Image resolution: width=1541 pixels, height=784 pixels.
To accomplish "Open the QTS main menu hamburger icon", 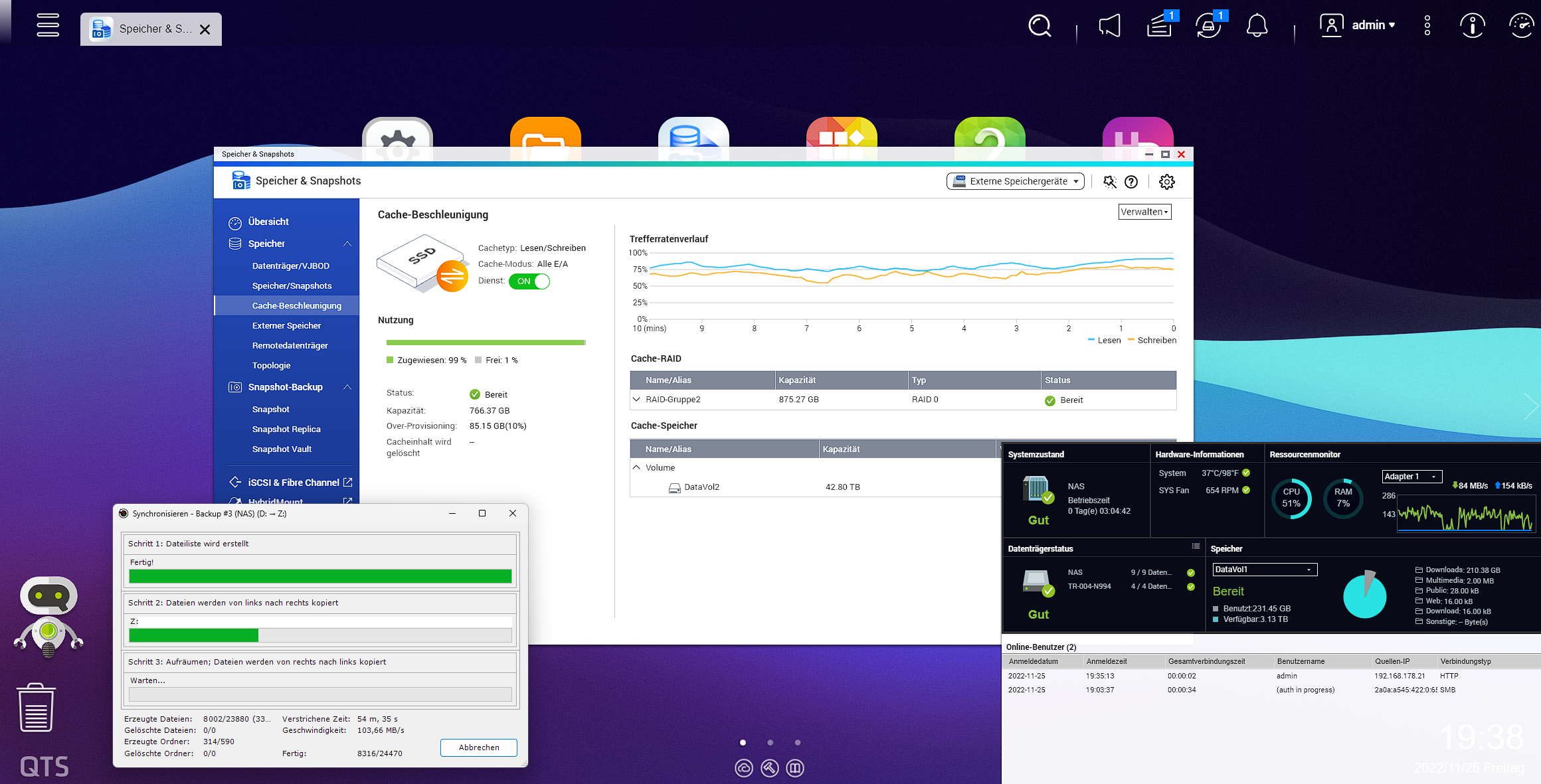I will (x=48, y=25).
